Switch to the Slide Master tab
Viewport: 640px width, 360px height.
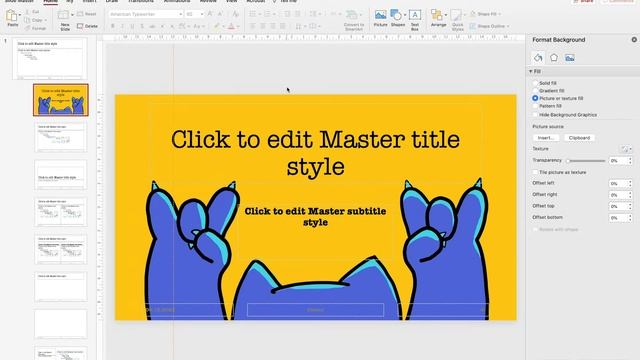click(19, 1)
